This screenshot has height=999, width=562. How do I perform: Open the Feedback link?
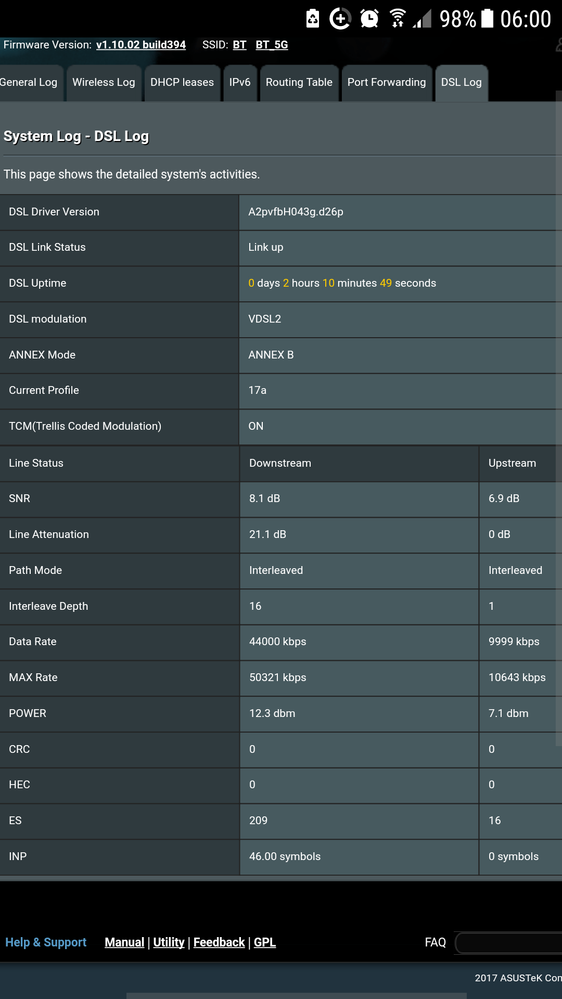tap(219, 942)
